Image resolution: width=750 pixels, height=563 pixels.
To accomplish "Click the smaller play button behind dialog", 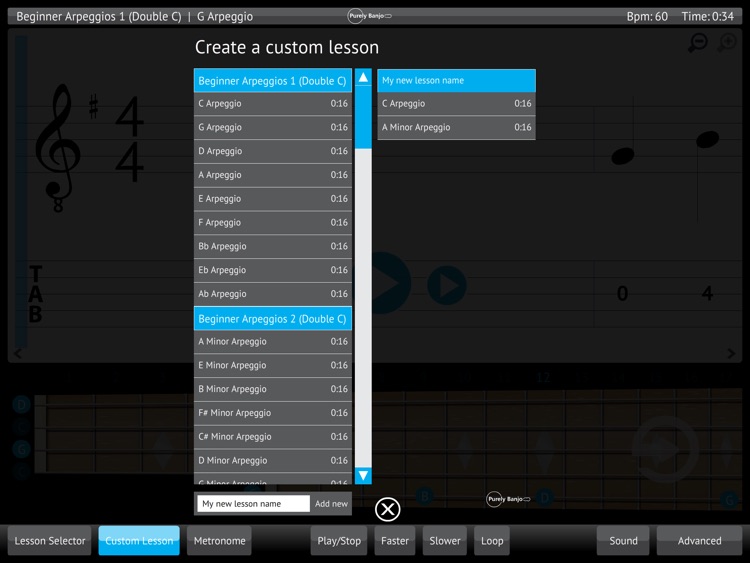I will coord(447,286).
